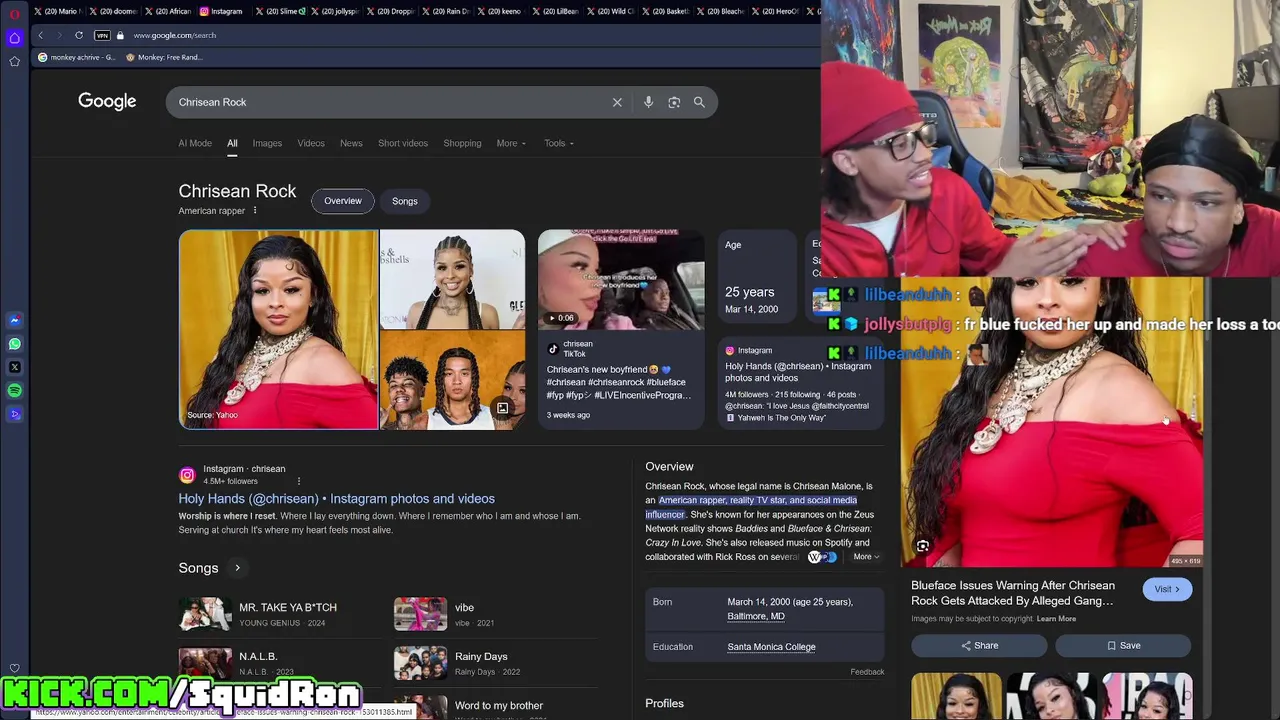Open X (Twitter) in Opera sidebar
Image resolution: width=1280 pixels, height=720 pixels.
(14, 367)
